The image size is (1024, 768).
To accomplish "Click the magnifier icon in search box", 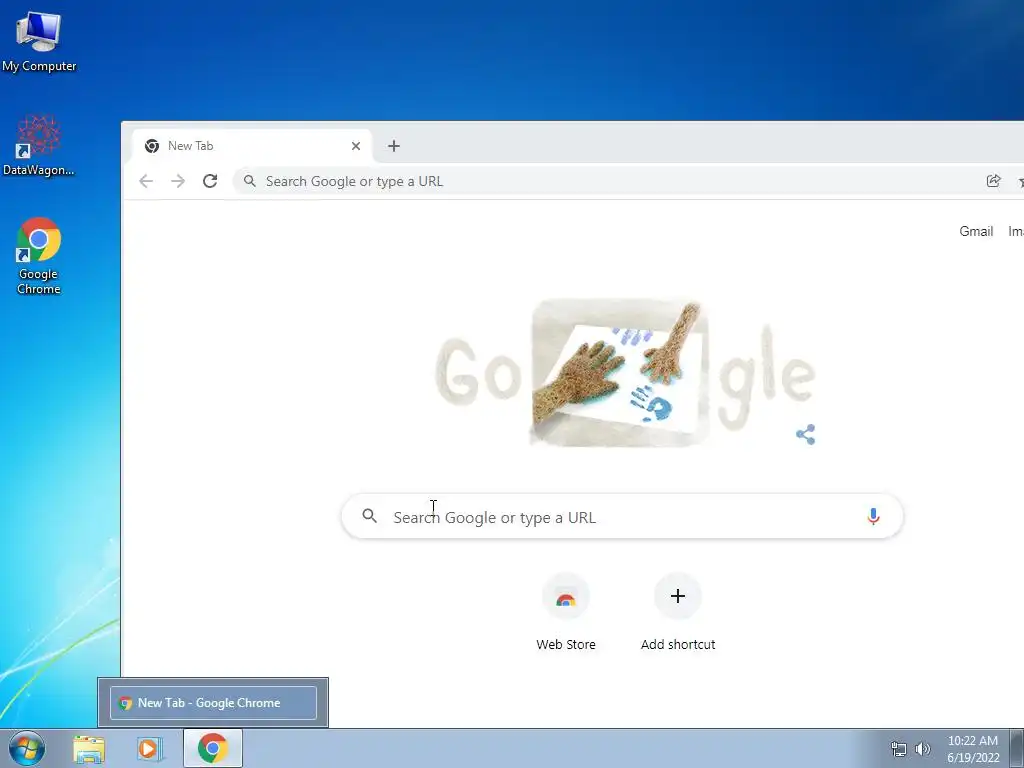I will point(370,517).
